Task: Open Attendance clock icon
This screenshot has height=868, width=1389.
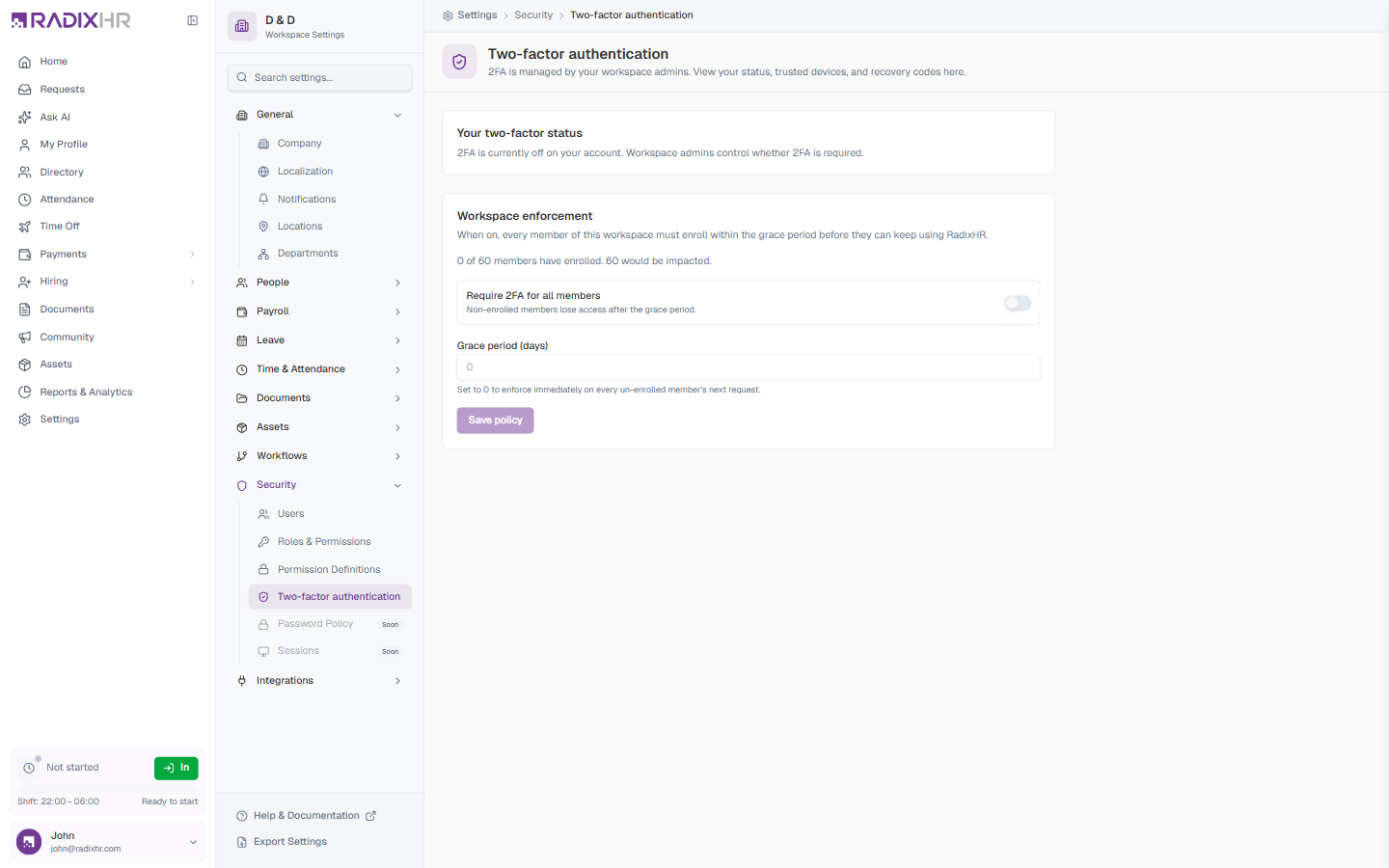Action: pos(25,200)
